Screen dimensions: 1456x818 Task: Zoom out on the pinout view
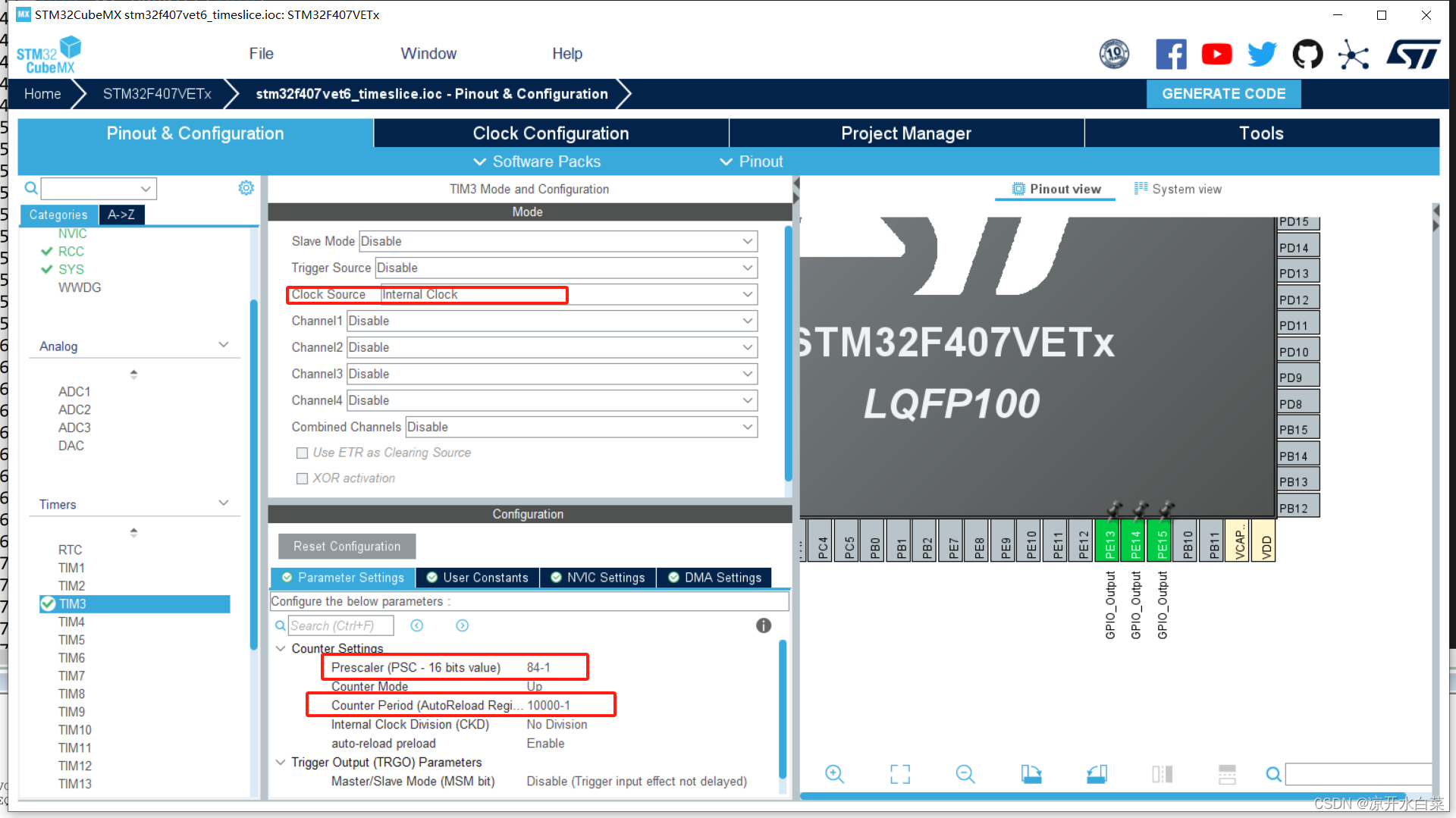[965, 774]
